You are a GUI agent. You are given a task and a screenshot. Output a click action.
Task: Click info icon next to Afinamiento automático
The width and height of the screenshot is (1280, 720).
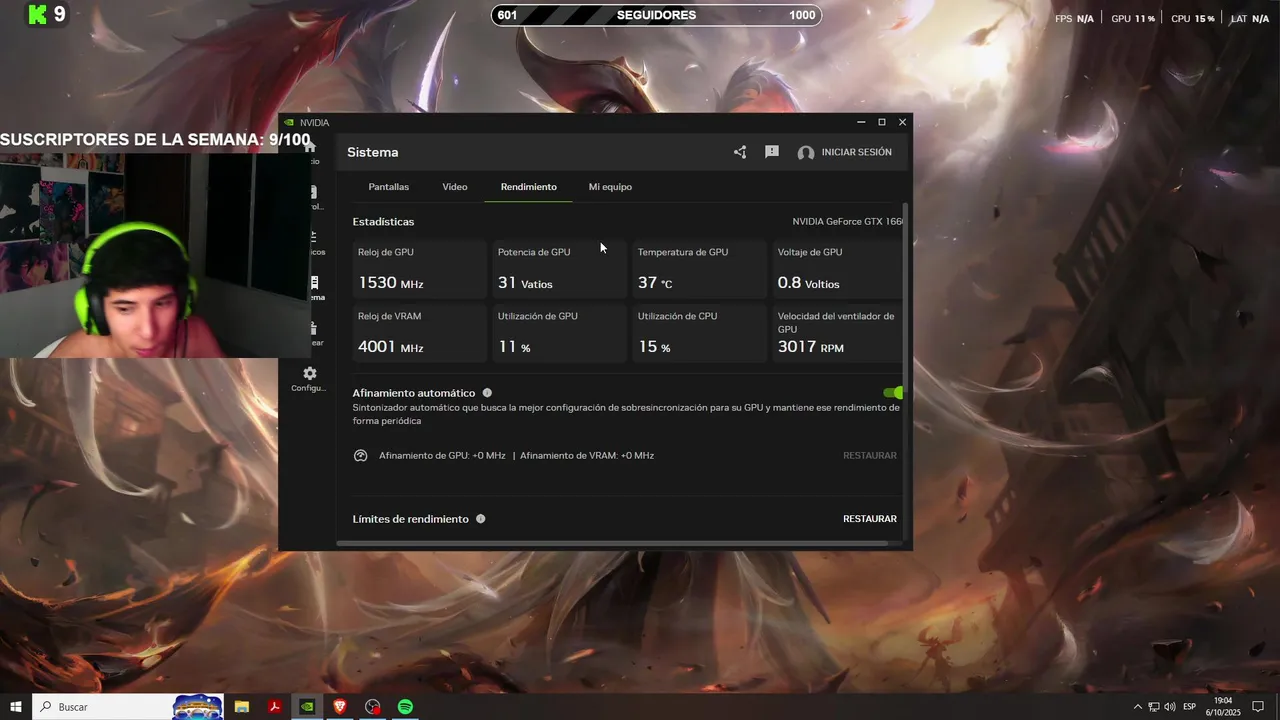pyautogui.click(x=487, y=393)
